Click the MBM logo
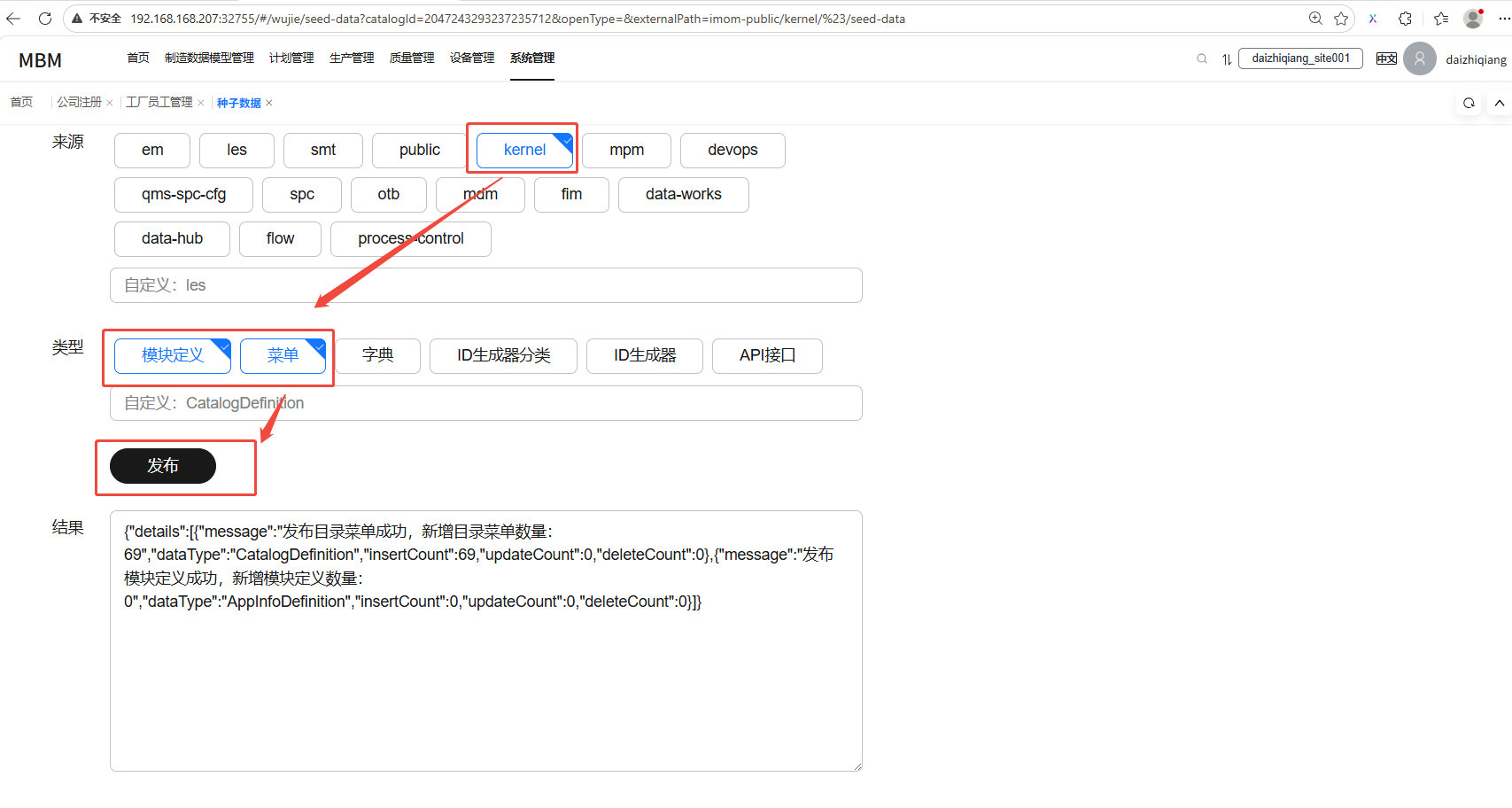The height and width of the screenshot is (808, 1512). (x=41, y=60)
